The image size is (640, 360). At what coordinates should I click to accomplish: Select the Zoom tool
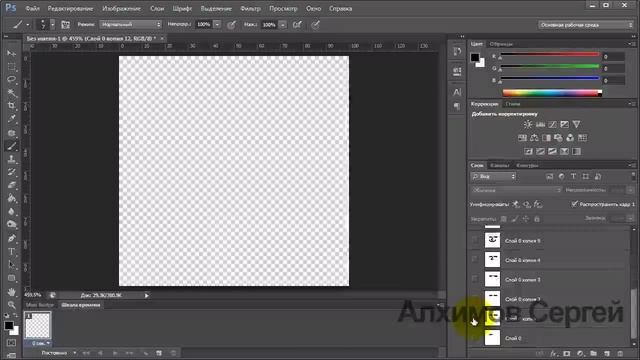pos(11,305)
